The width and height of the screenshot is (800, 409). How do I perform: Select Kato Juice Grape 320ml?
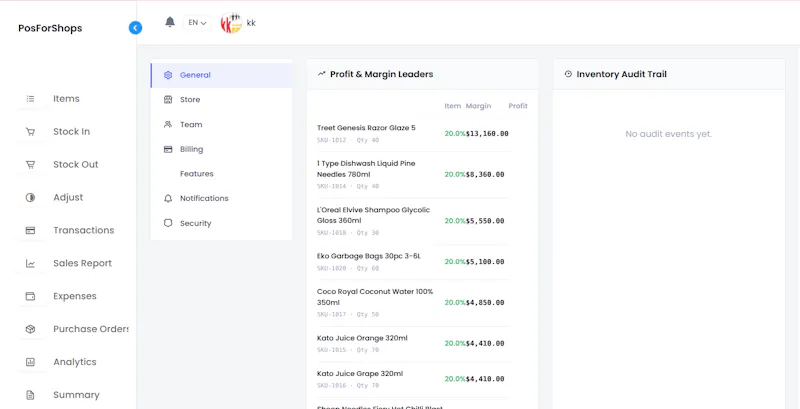(x=413, y=379)
